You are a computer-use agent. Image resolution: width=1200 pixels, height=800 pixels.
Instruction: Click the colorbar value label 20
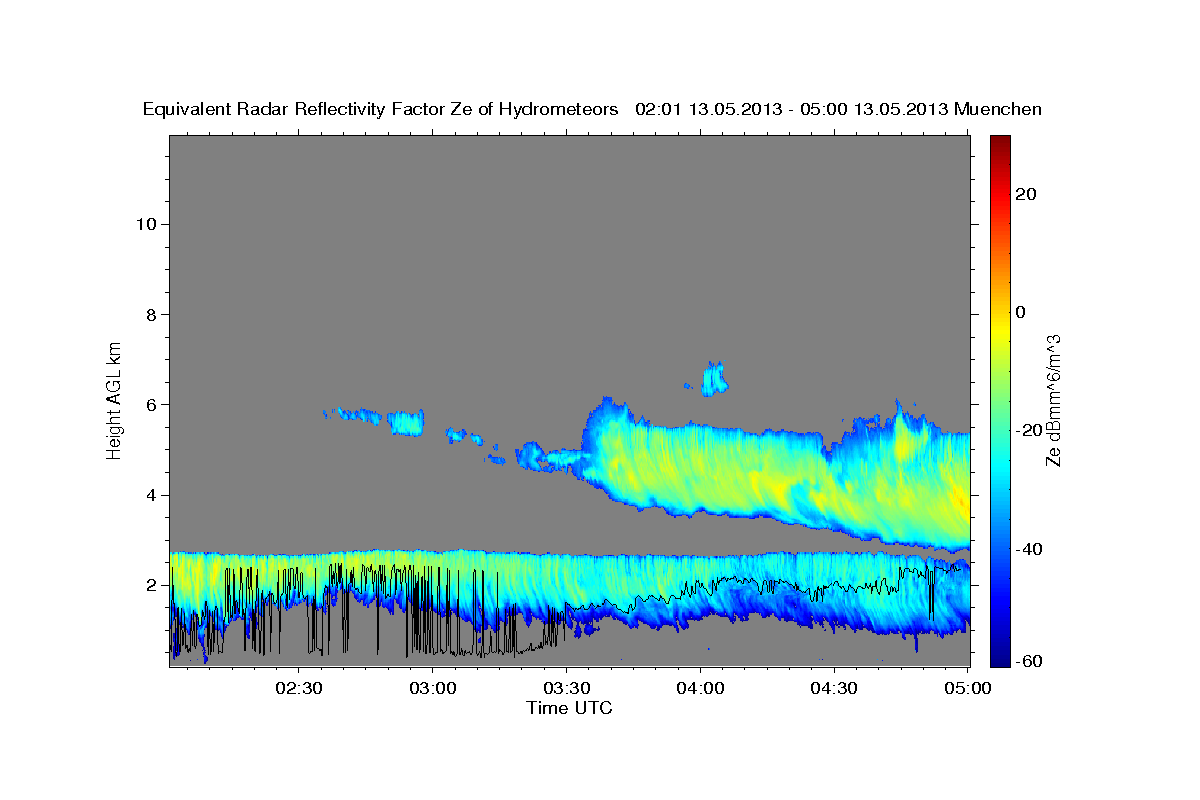(x=1027, y=194)
